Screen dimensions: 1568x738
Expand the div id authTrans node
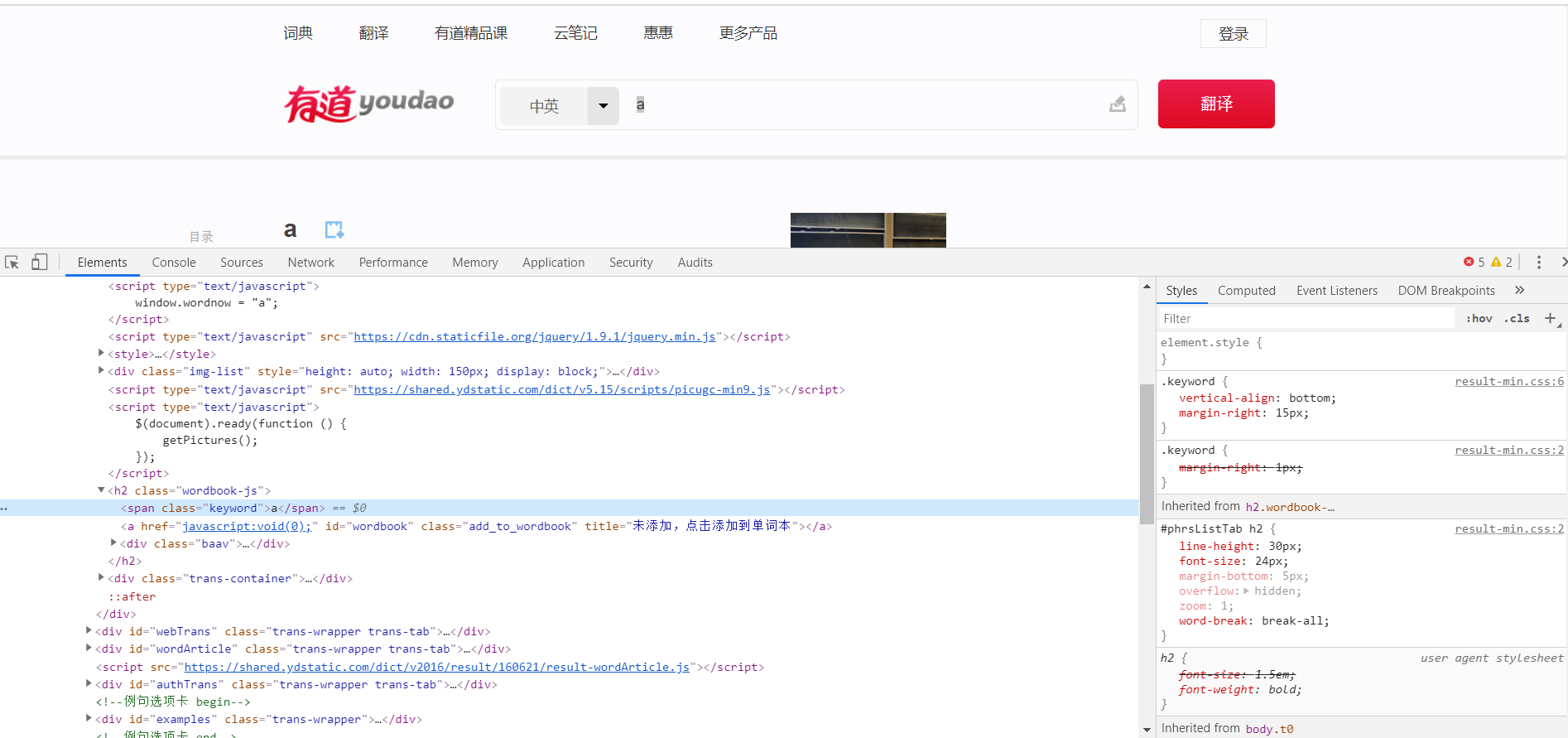click(89, 683)
